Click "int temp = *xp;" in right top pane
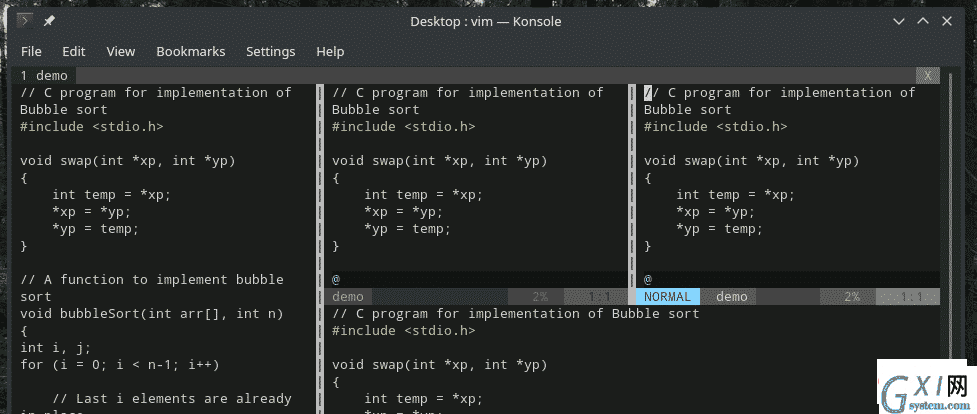Viewport: 977px width, 414px height. click(736, 195)
